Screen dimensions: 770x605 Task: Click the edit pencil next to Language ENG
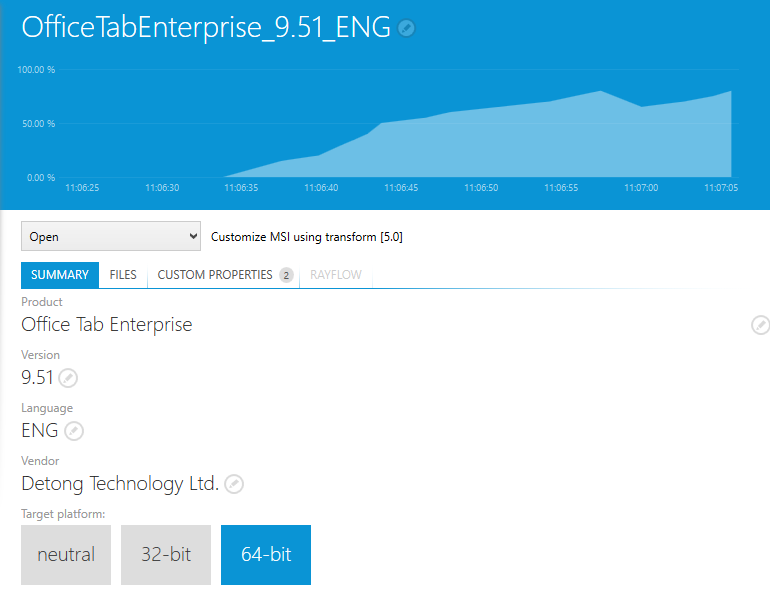(x=74, y=431)
